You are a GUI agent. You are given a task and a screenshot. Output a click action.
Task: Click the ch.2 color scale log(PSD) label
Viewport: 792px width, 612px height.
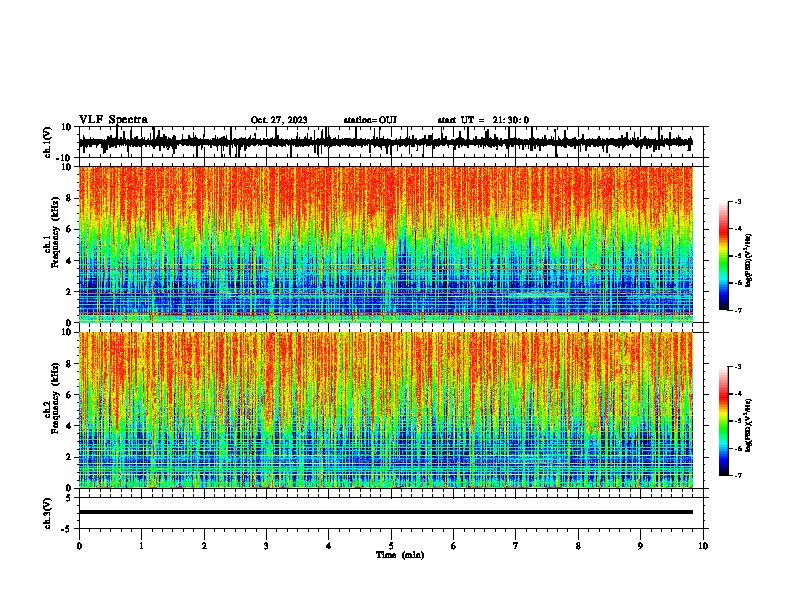[749, 425]
